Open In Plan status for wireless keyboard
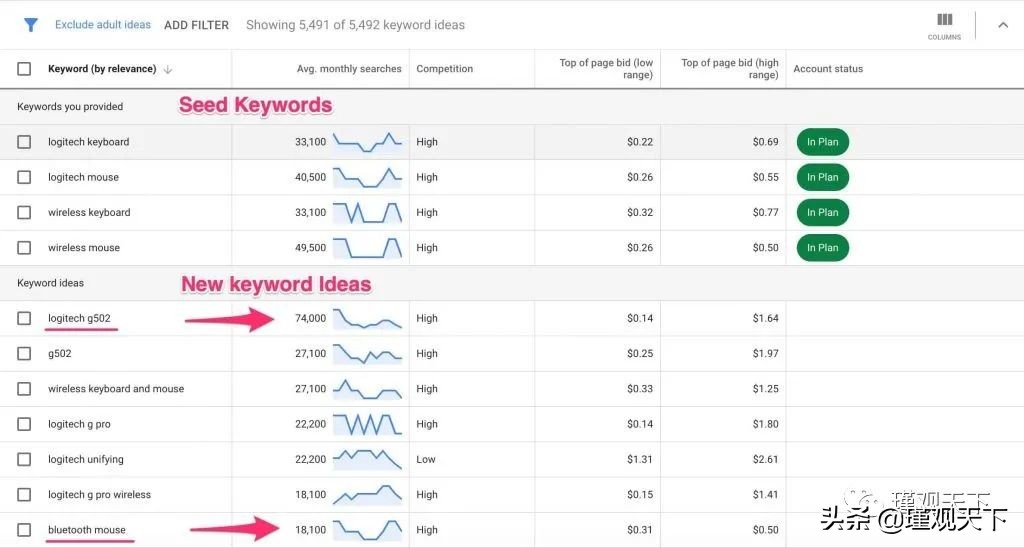This screenshot has height=548, width=1024. pos(822,212)
